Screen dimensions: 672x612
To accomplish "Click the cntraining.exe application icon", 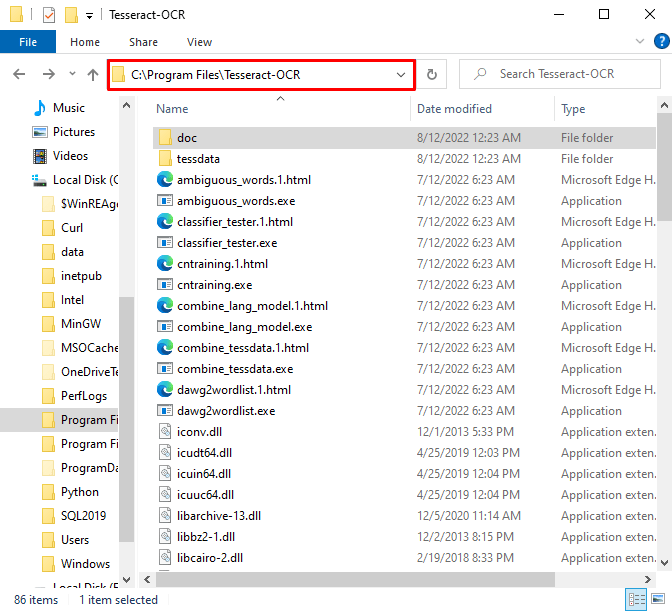I will [x=165, y=285].
